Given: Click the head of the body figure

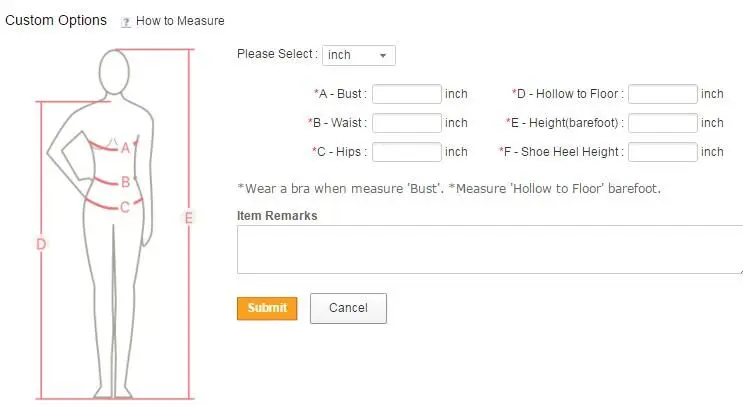Looking at the screenshot, I should coord(114,72).
